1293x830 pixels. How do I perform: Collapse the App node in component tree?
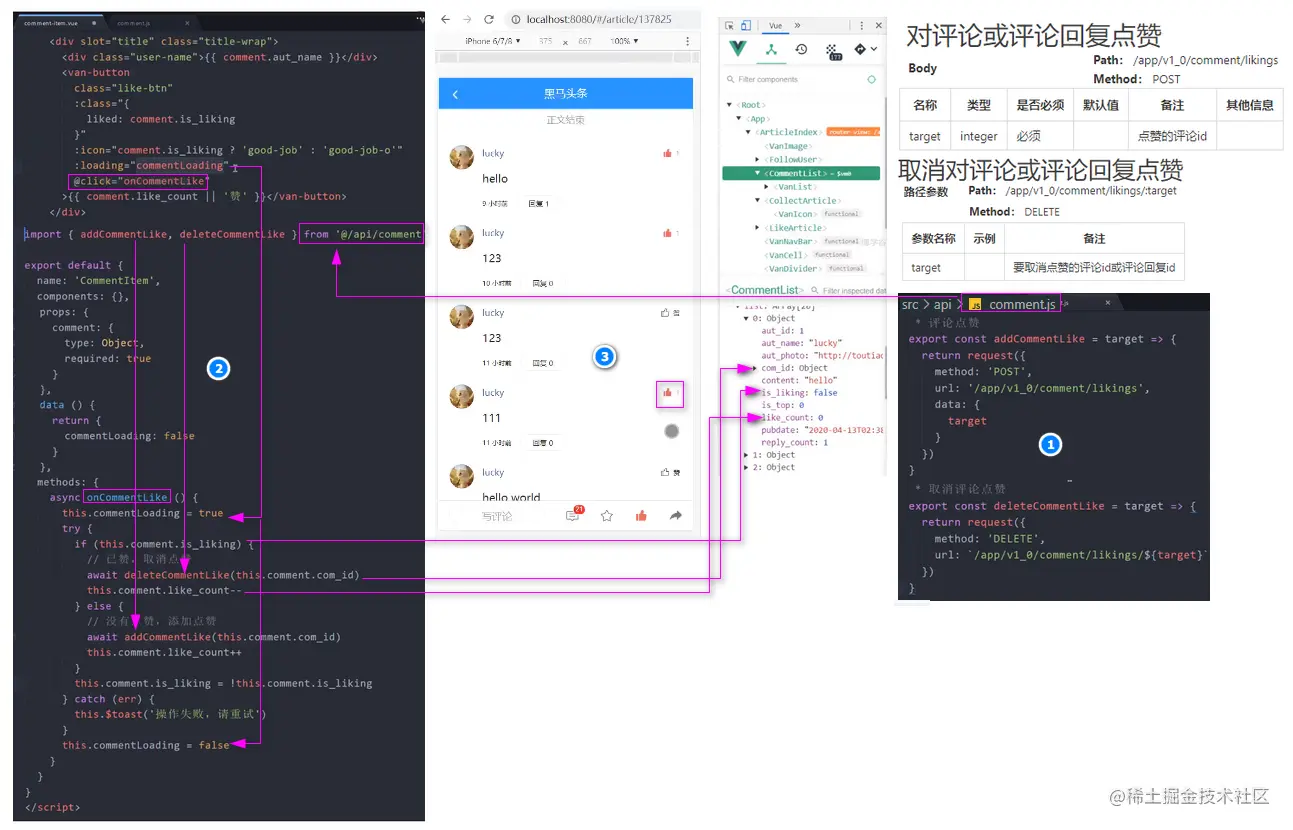[739, 118]
